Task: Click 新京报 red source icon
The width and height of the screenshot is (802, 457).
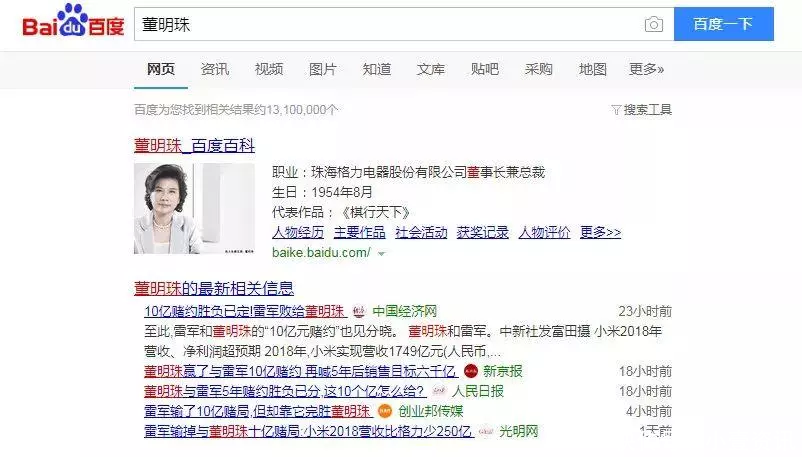Action: tap(471, 371)
